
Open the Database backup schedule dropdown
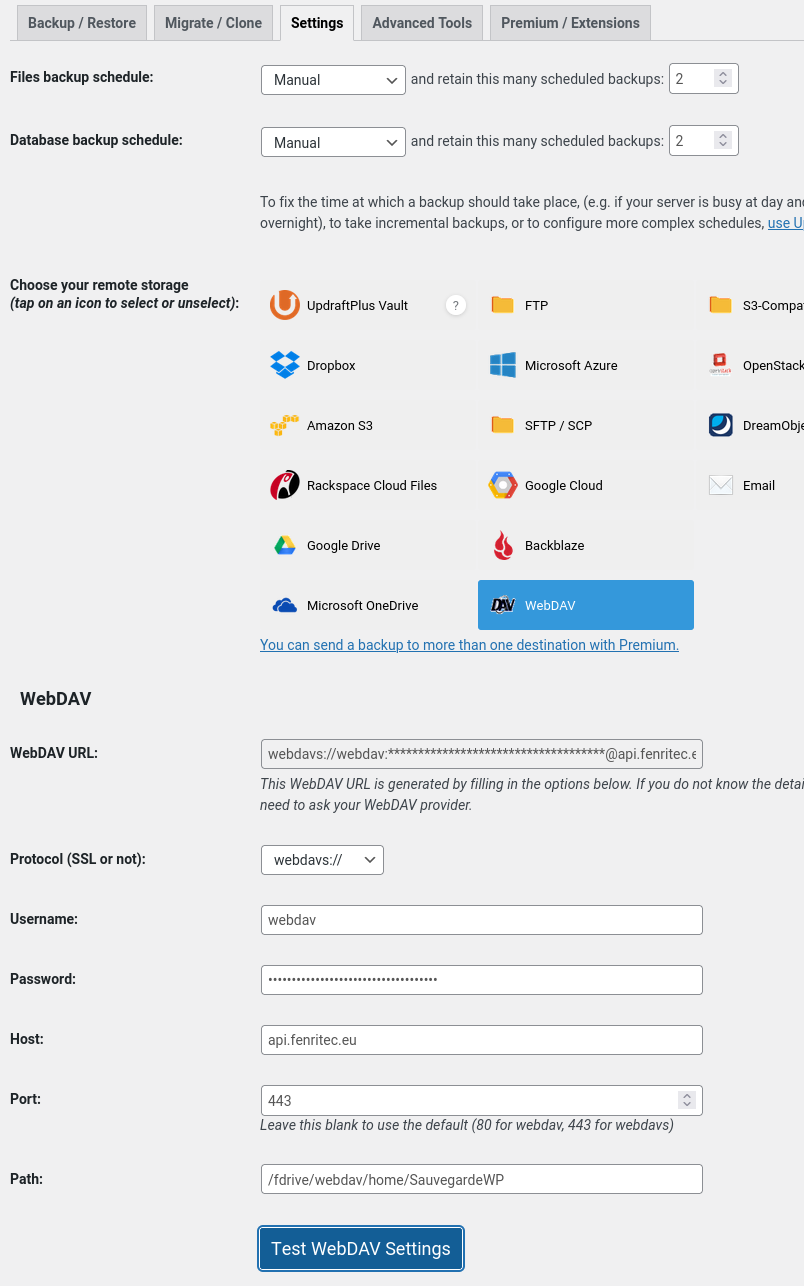(x=332, y=142)
